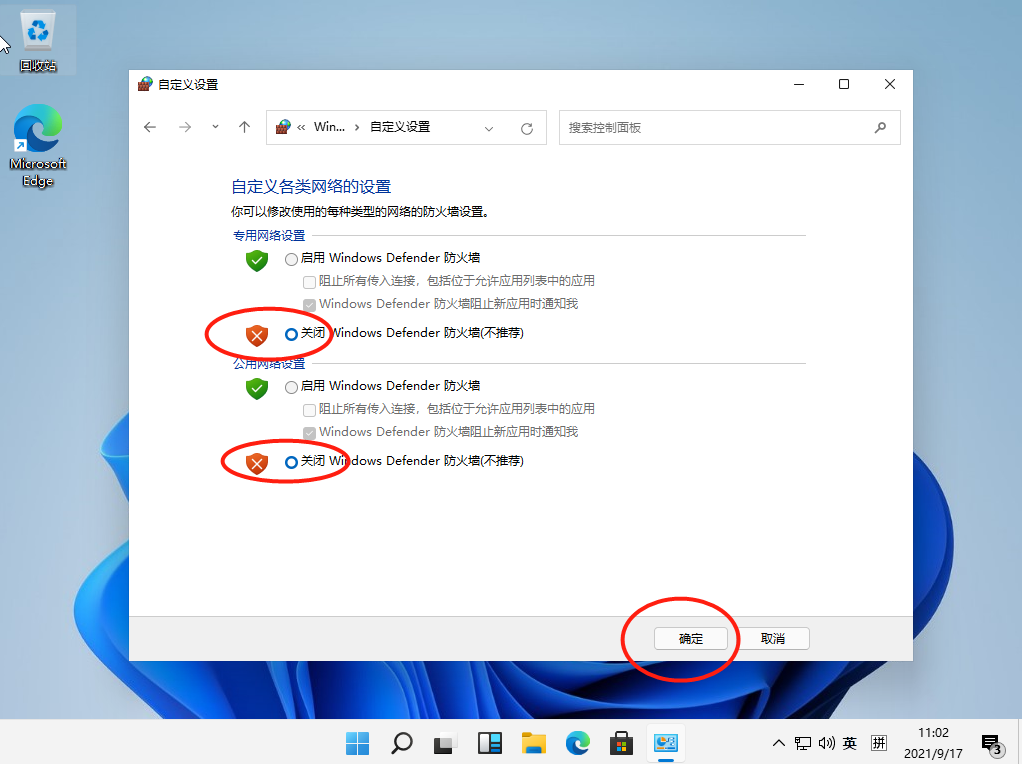Click the search magnifier icon

click(880, 128)
